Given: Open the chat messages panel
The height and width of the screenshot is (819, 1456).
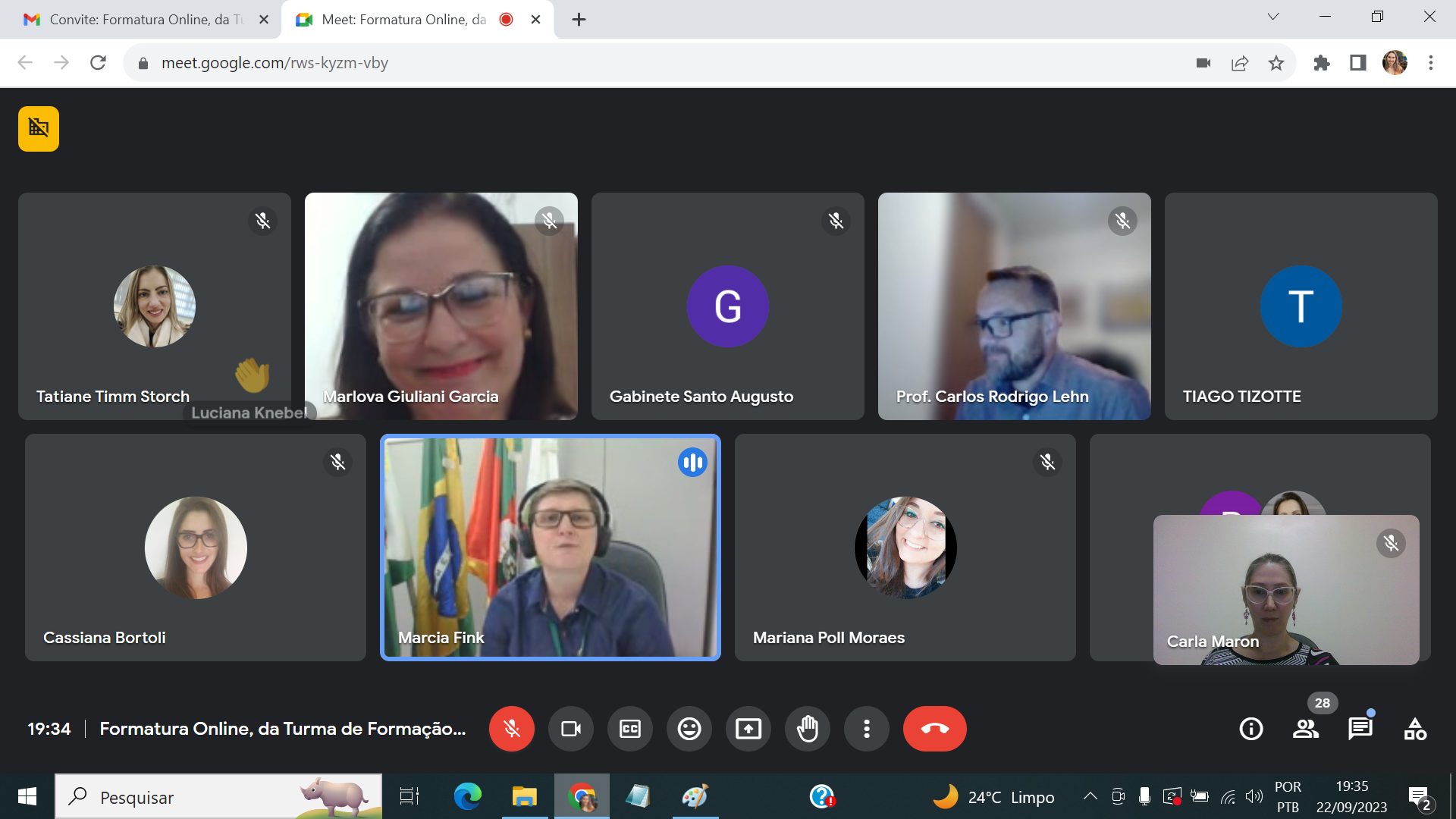Looking at the screenshot, I should (1360, 729).
